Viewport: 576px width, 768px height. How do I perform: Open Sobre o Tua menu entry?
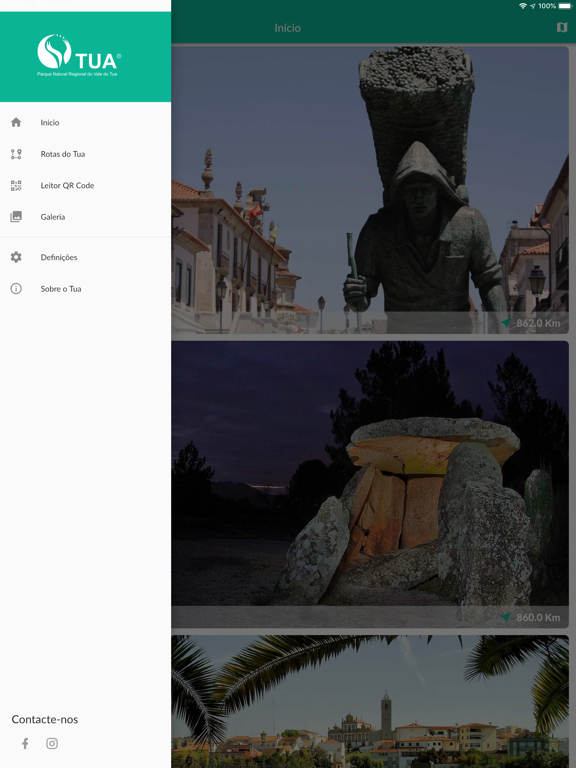pos(85,288)
